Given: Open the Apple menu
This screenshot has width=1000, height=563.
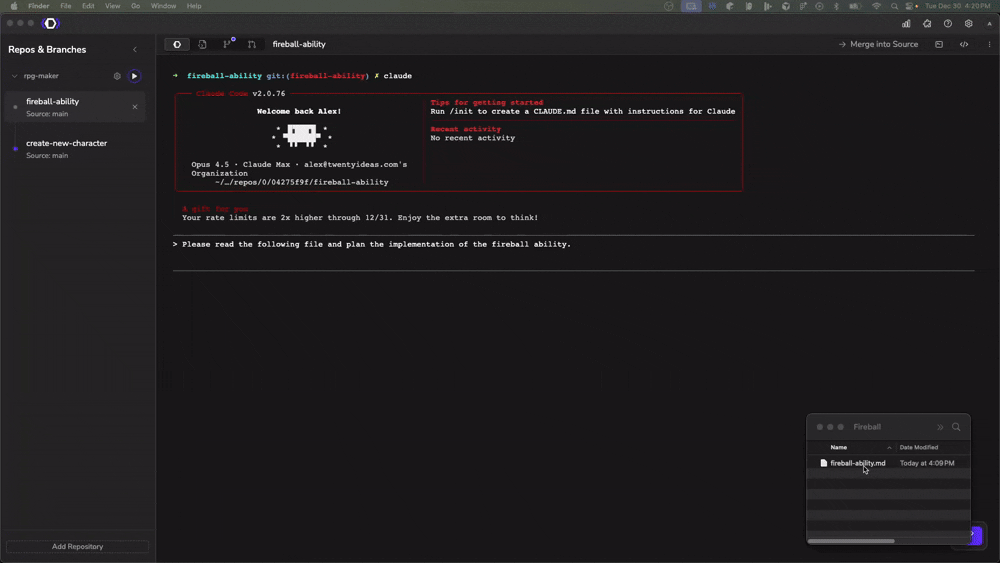Looking at the screenshot, I should 14,6.
